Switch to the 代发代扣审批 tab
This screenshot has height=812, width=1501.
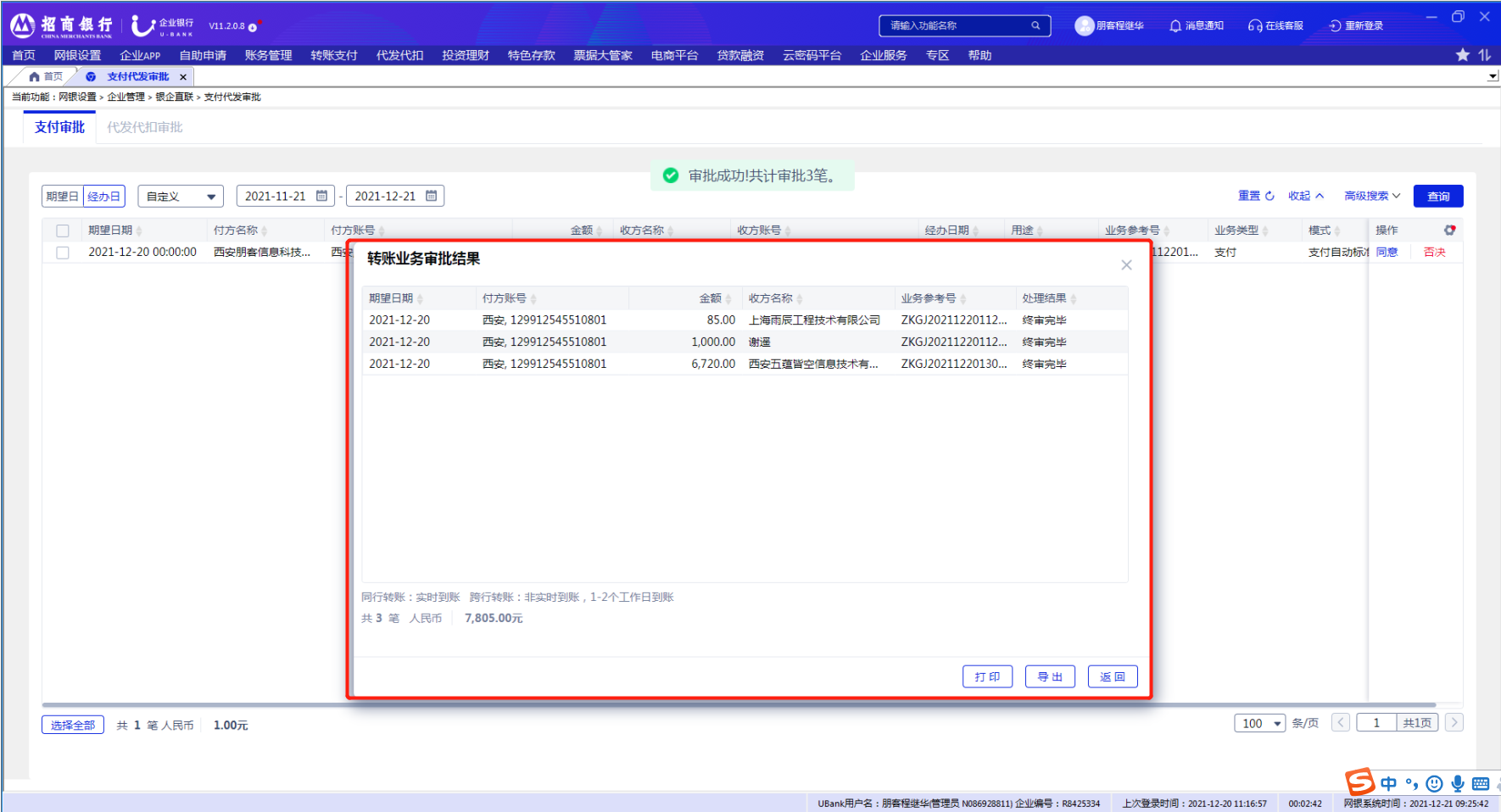(144, 127)
